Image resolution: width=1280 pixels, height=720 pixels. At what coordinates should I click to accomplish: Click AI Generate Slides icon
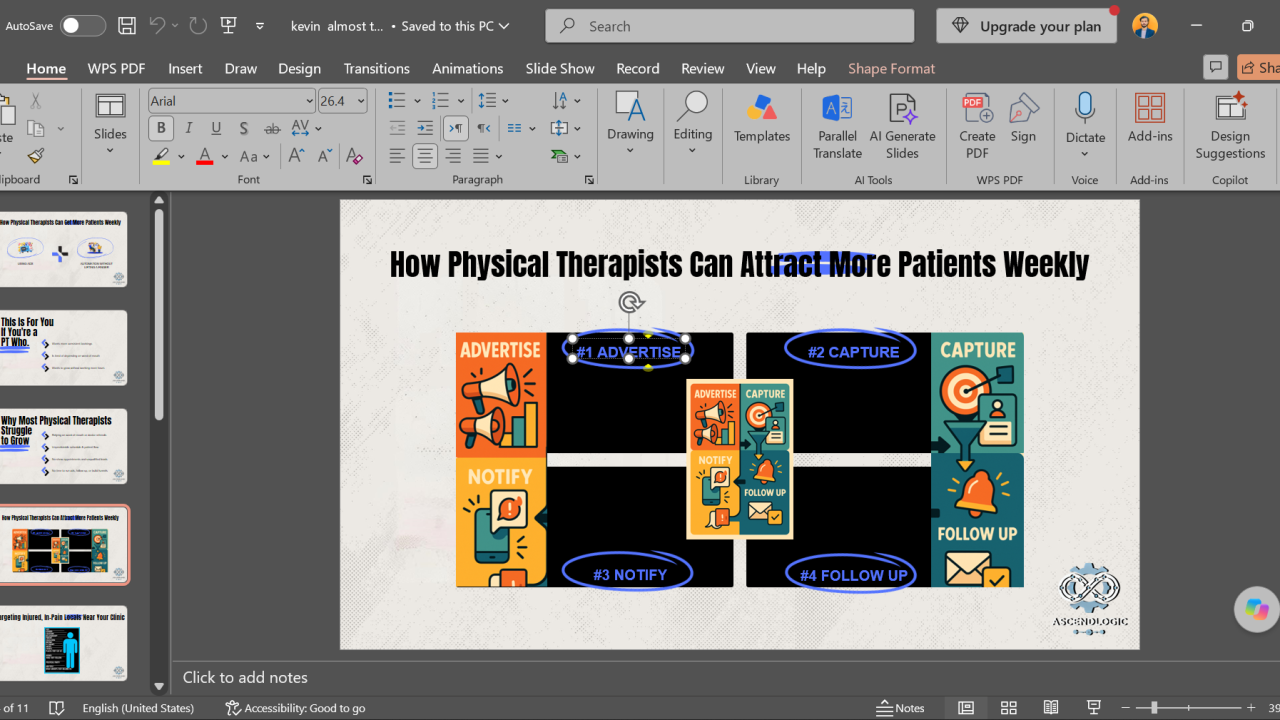[x=902, y=126]
